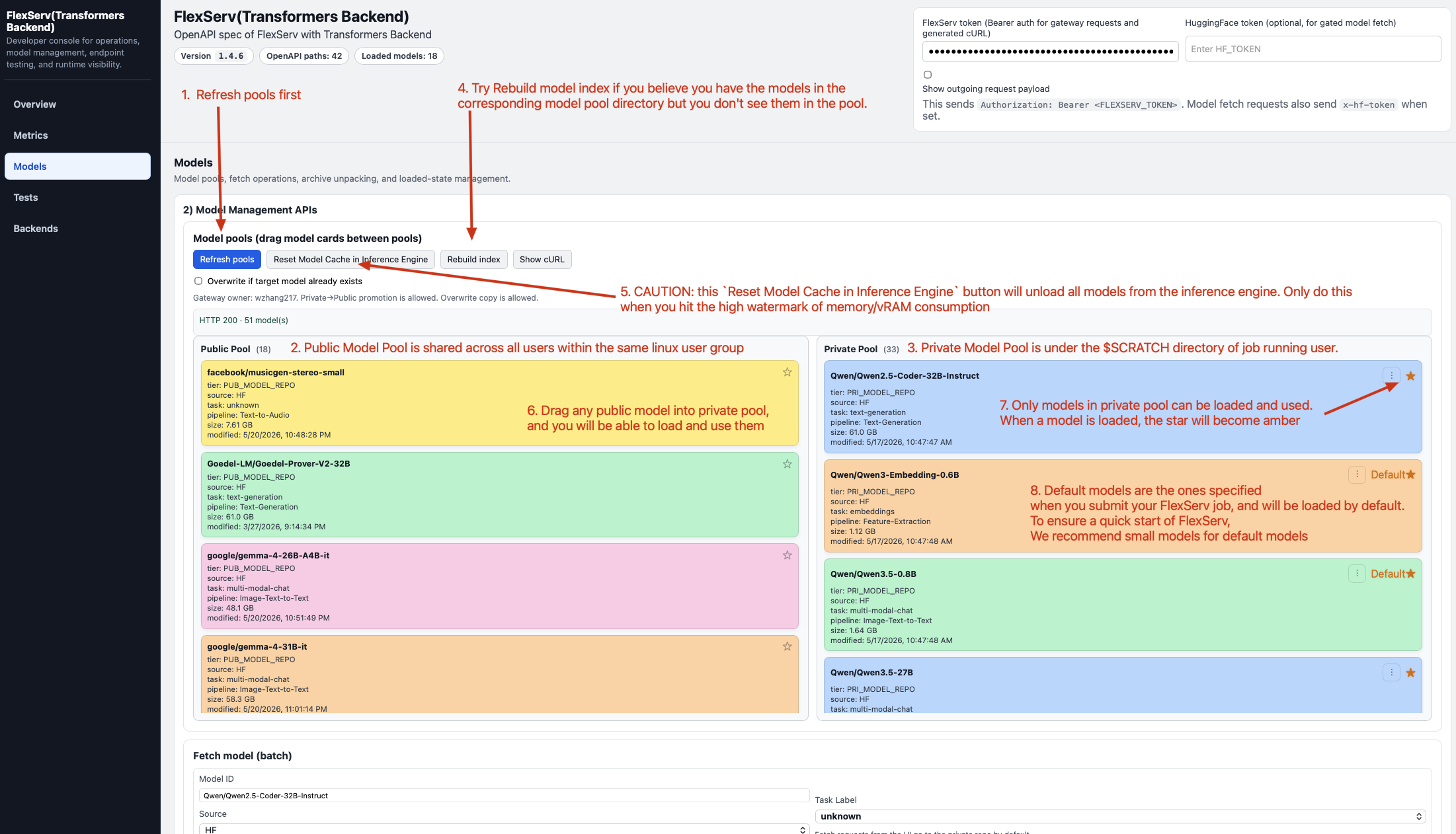Select the facebook/musicgen-stereo-small card title

(276, 373)
